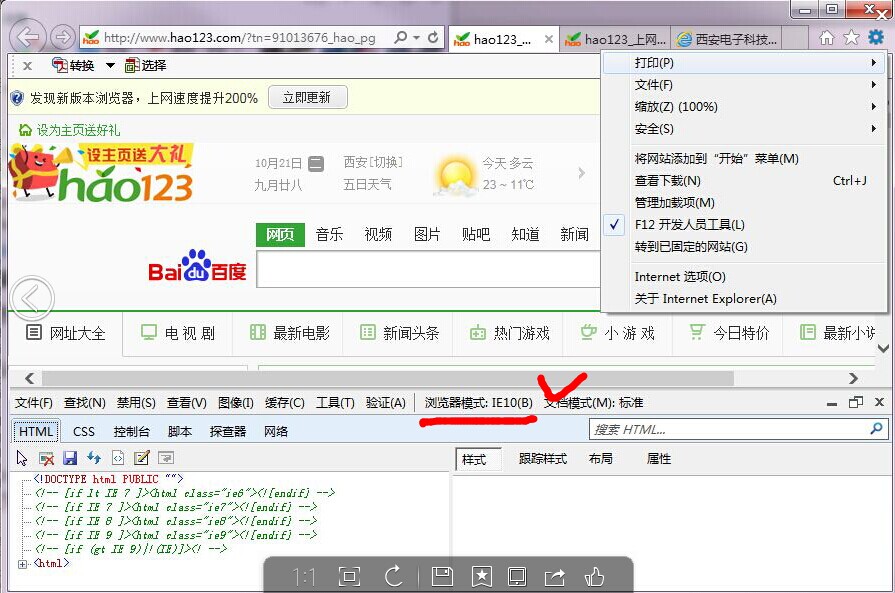Viewport: 895px width, 593px height.
Task: Click the thumbs-up like icon in viewer bar
Action: 595,576
